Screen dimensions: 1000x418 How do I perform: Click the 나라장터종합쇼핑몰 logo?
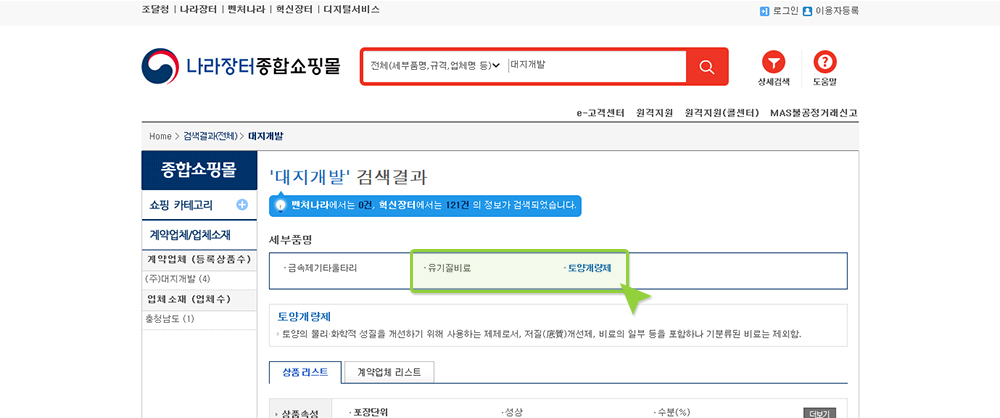click(241, 67)
